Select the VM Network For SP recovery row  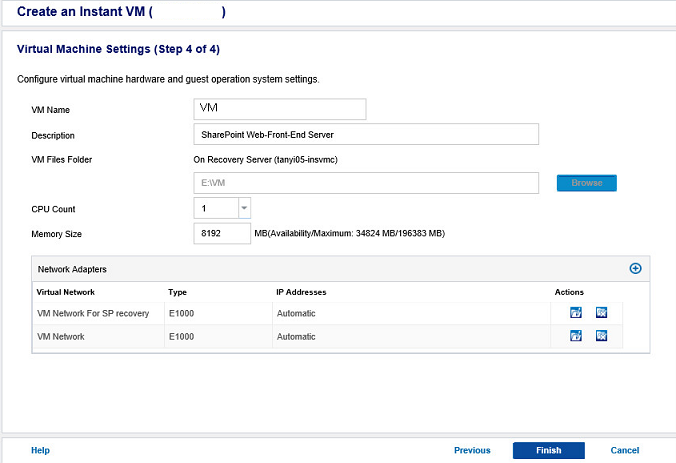click(x=93, y=313)
